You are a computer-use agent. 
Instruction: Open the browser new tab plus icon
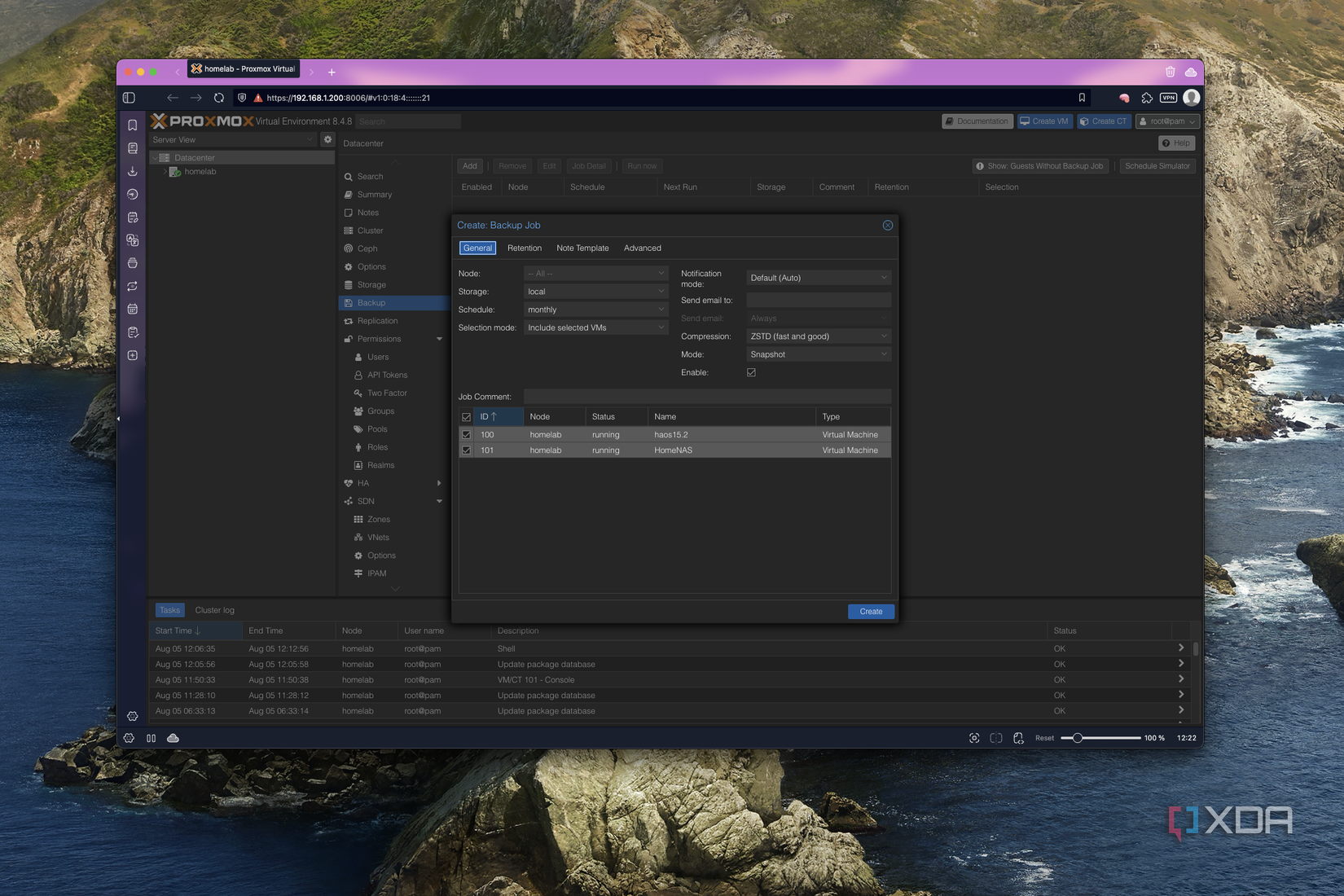[x=332, y=72]
